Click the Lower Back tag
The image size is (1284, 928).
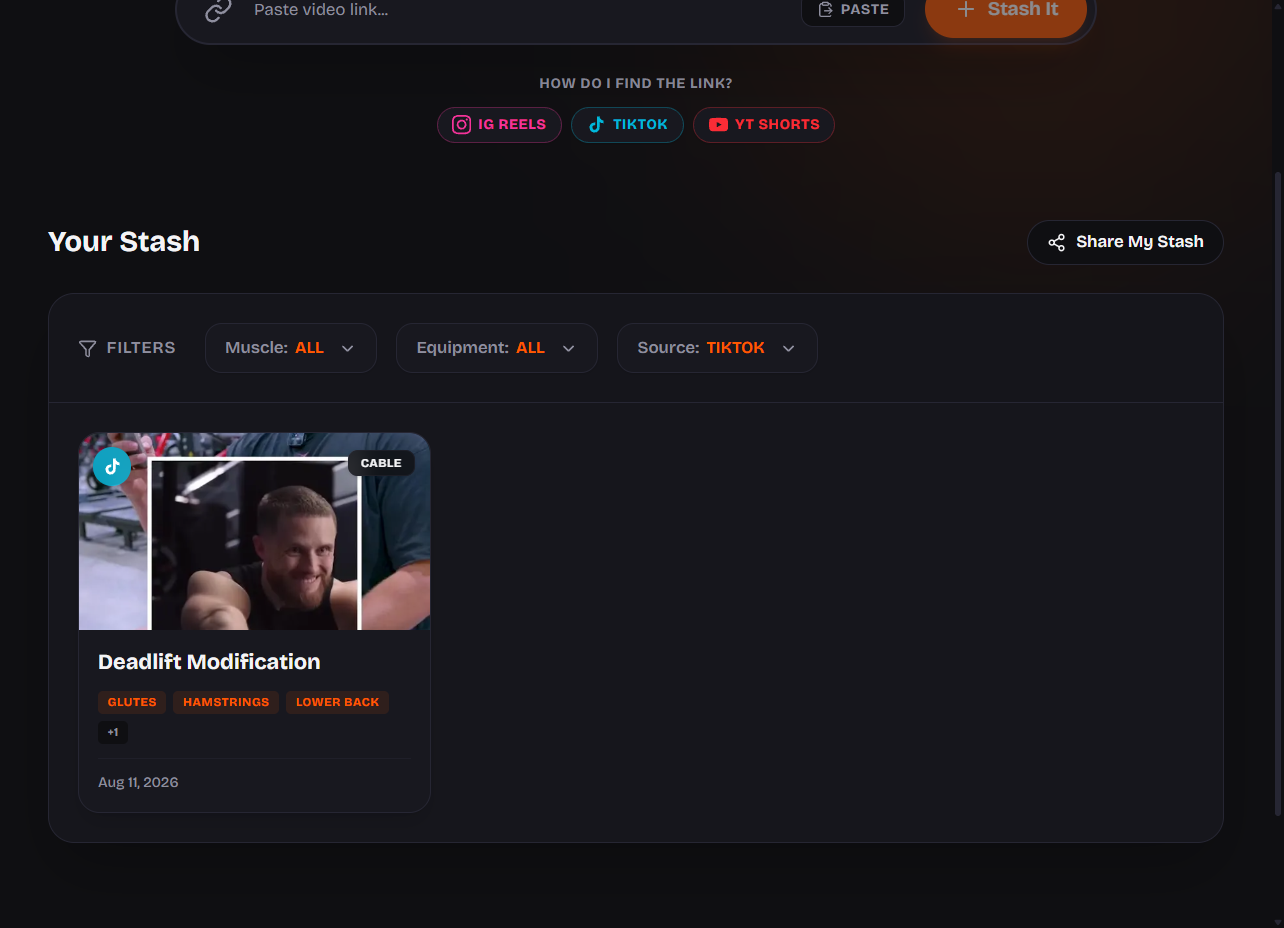click(x=337, y=702)
